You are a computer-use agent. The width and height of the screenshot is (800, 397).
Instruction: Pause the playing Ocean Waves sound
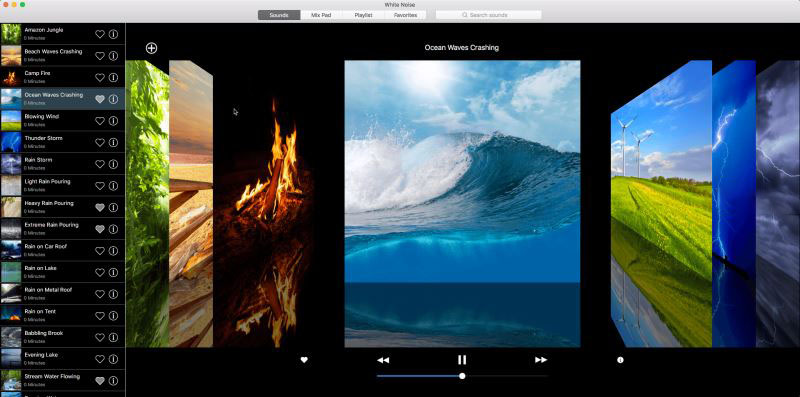(462, 360)
